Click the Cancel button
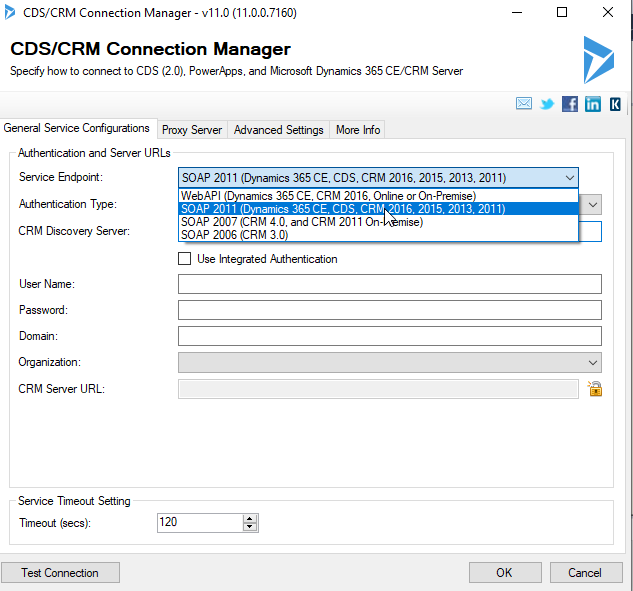Image resolution: width=633 pixels, height=591 pixels. coord(586,572)
